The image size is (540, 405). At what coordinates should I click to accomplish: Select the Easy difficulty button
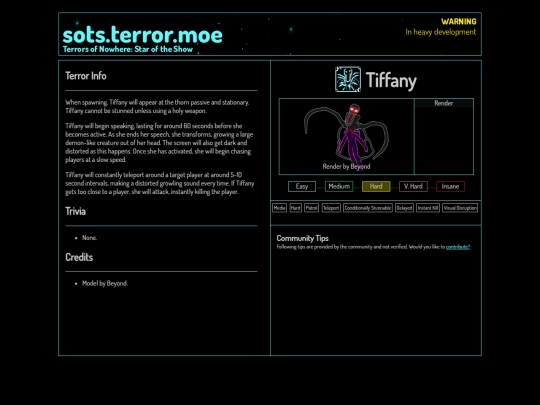pos(302,186)
